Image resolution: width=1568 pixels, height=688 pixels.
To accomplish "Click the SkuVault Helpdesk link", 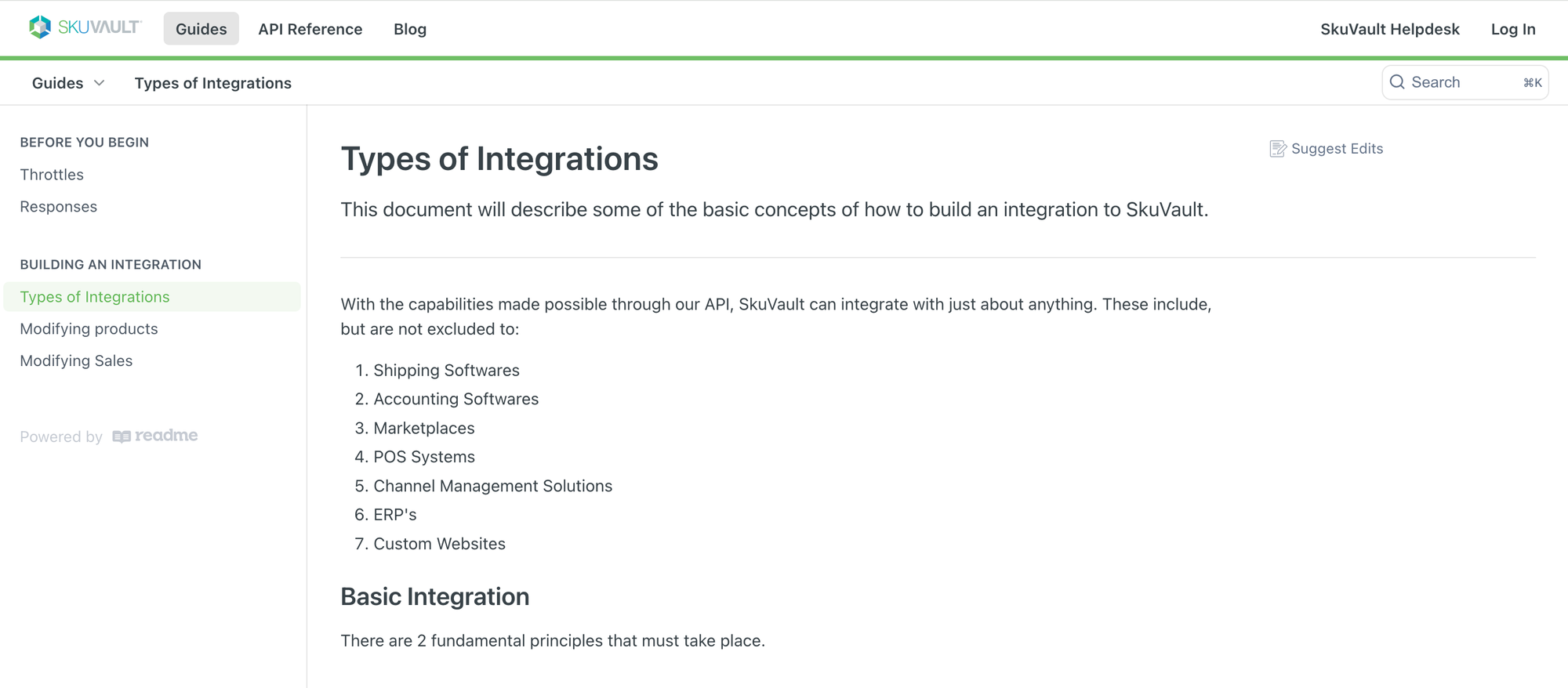I will 1390,29.
